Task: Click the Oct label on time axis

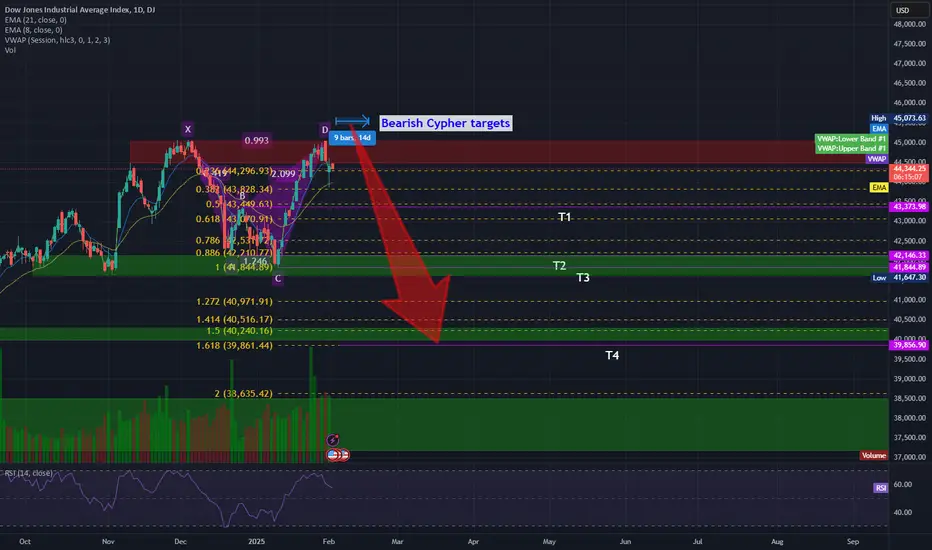Action: coord(25,542)
